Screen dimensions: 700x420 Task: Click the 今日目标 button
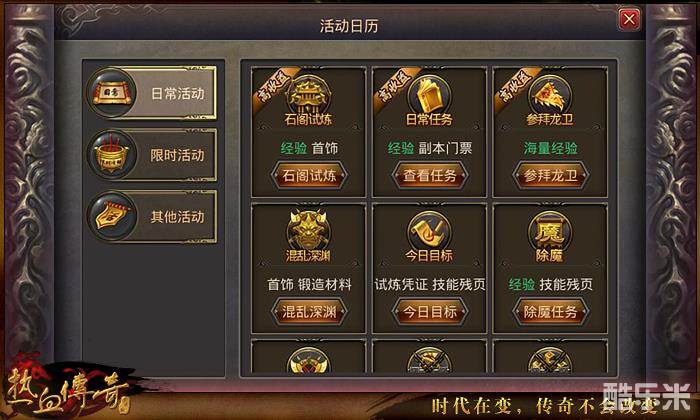click(429, 312)
